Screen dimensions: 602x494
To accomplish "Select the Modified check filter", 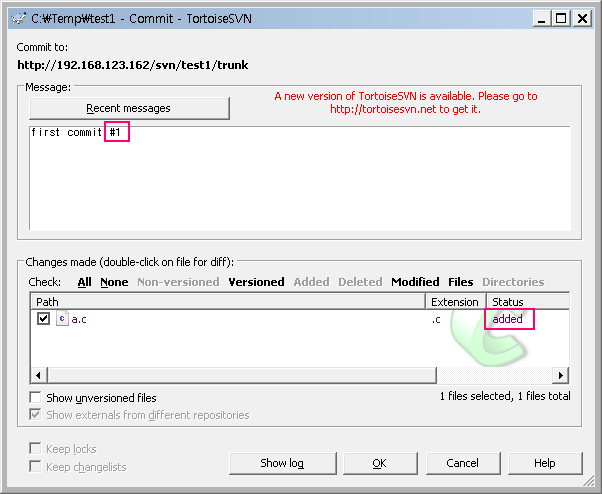I will click(x=415, y=282).
